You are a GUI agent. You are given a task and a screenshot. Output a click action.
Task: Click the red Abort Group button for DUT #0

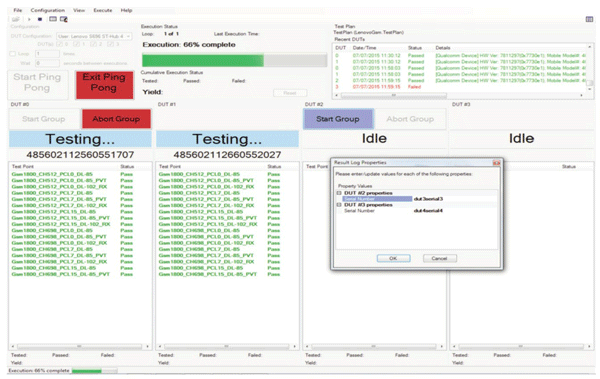point(116,119)
